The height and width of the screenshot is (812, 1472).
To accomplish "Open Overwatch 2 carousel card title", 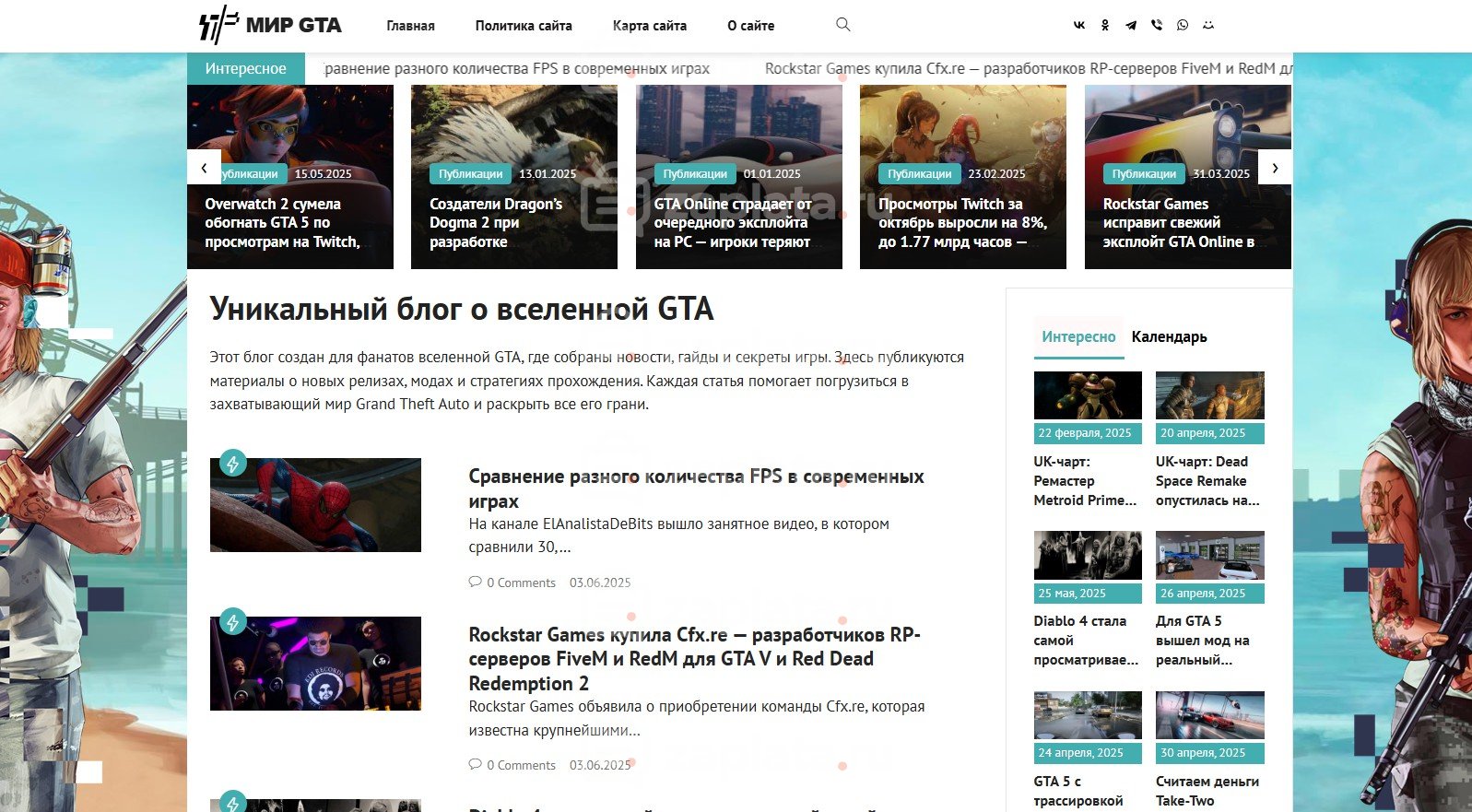I will 282,223.
